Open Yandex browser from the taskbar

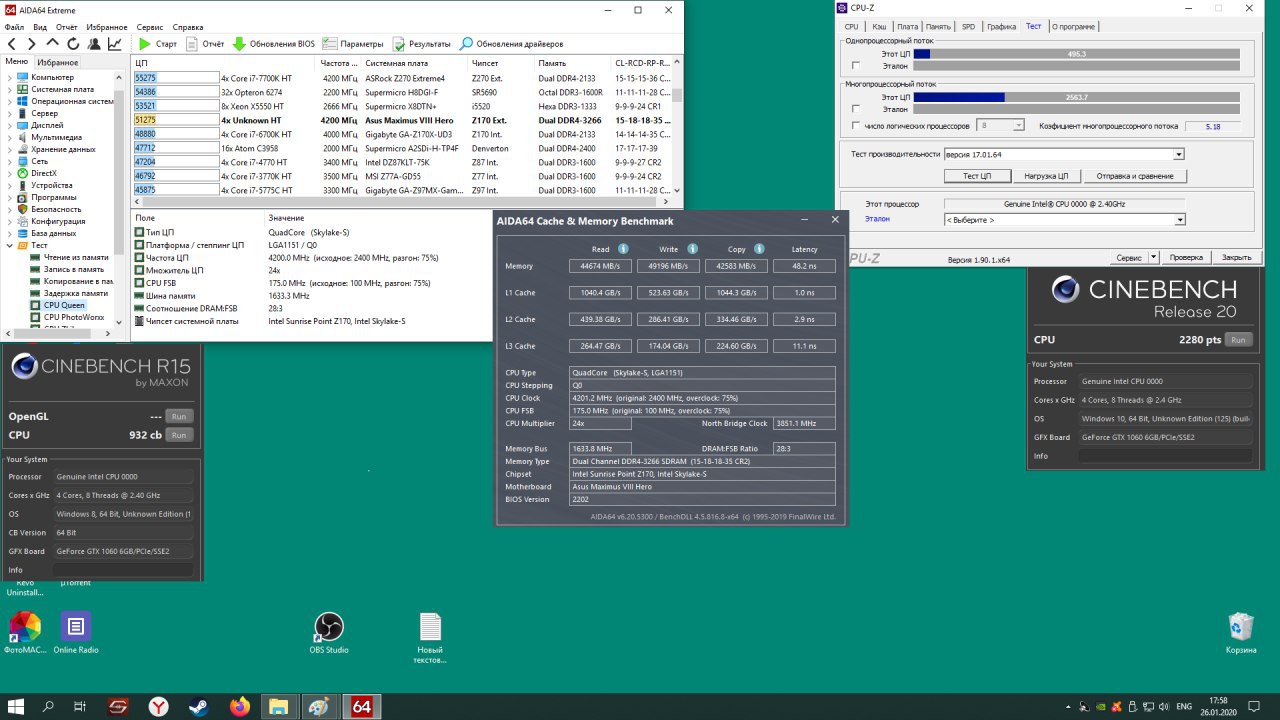(x=158, y=706)
